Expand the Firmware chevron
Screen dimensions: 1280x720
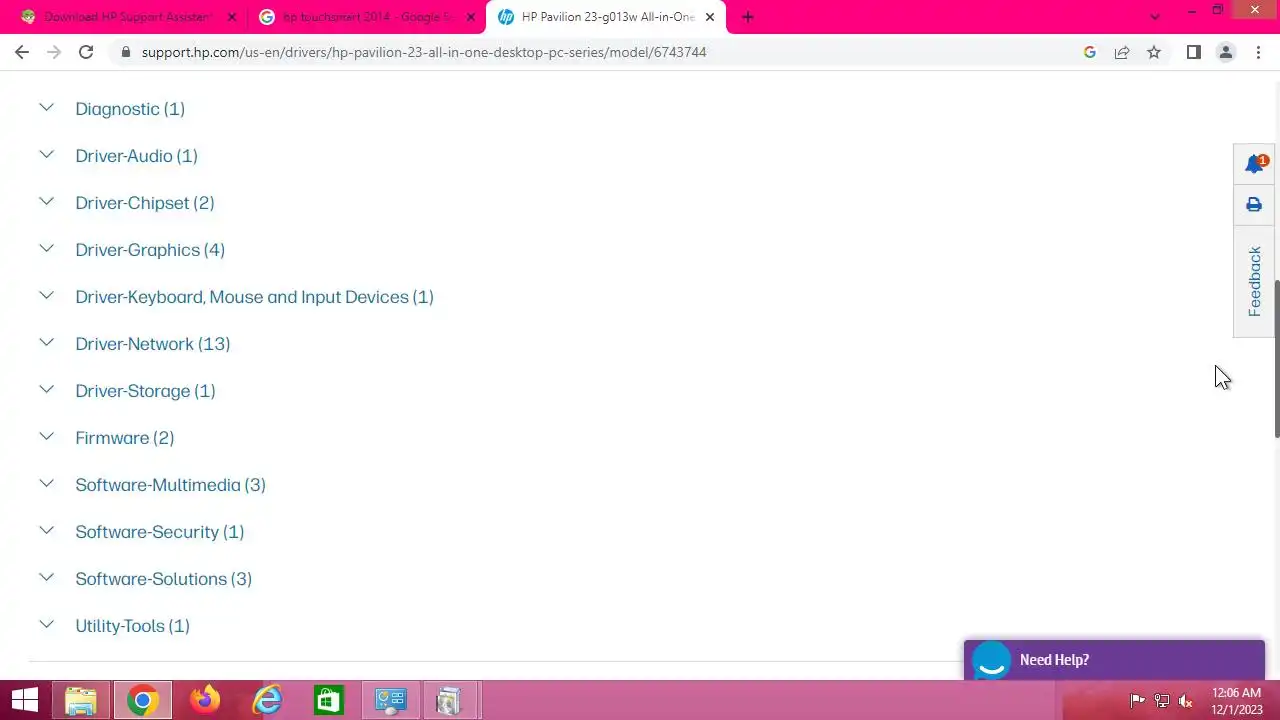tap(46, 436)
